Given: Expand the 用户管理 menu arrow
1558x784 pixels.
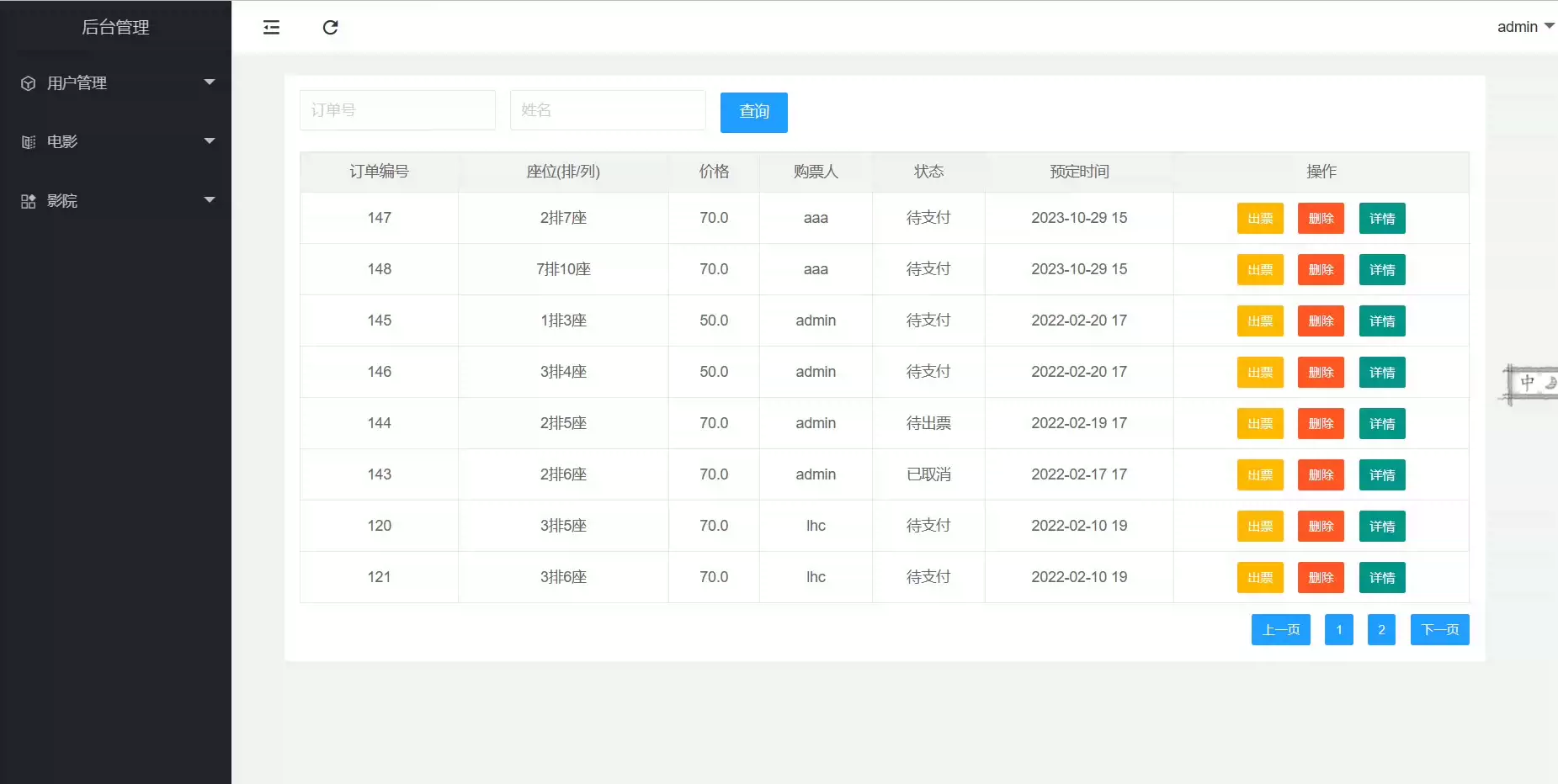Looking at the screenshot, I should [210, 82].
